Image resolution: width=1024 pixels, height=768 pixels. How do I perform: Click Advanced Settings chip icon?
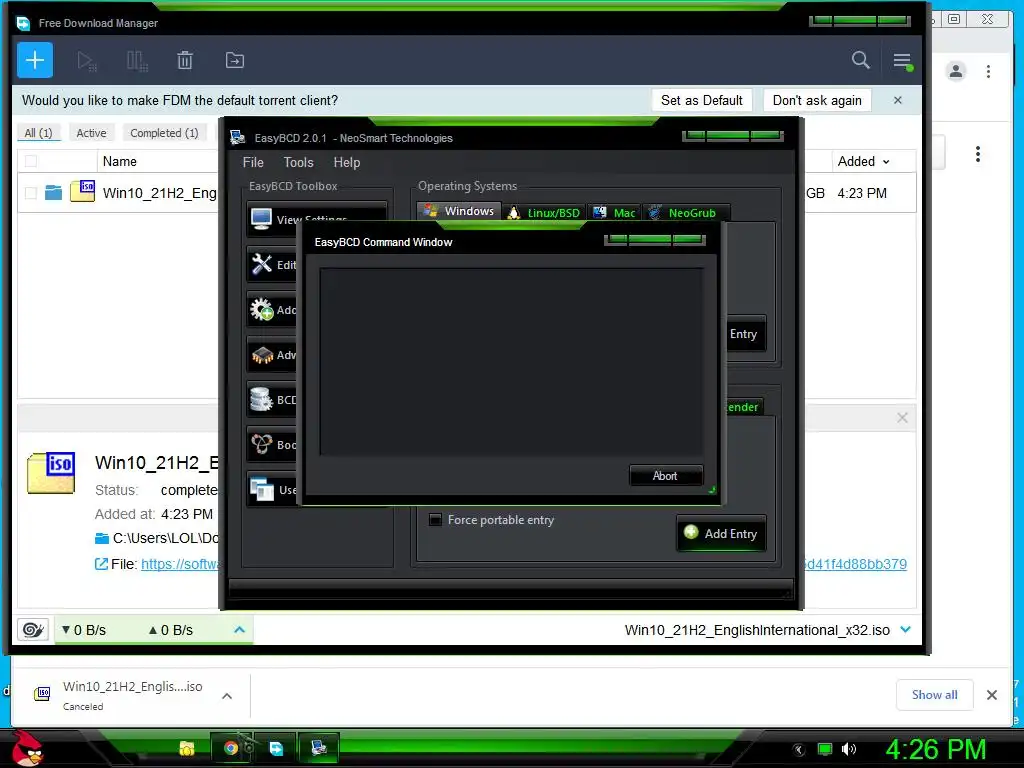(262, 355)
